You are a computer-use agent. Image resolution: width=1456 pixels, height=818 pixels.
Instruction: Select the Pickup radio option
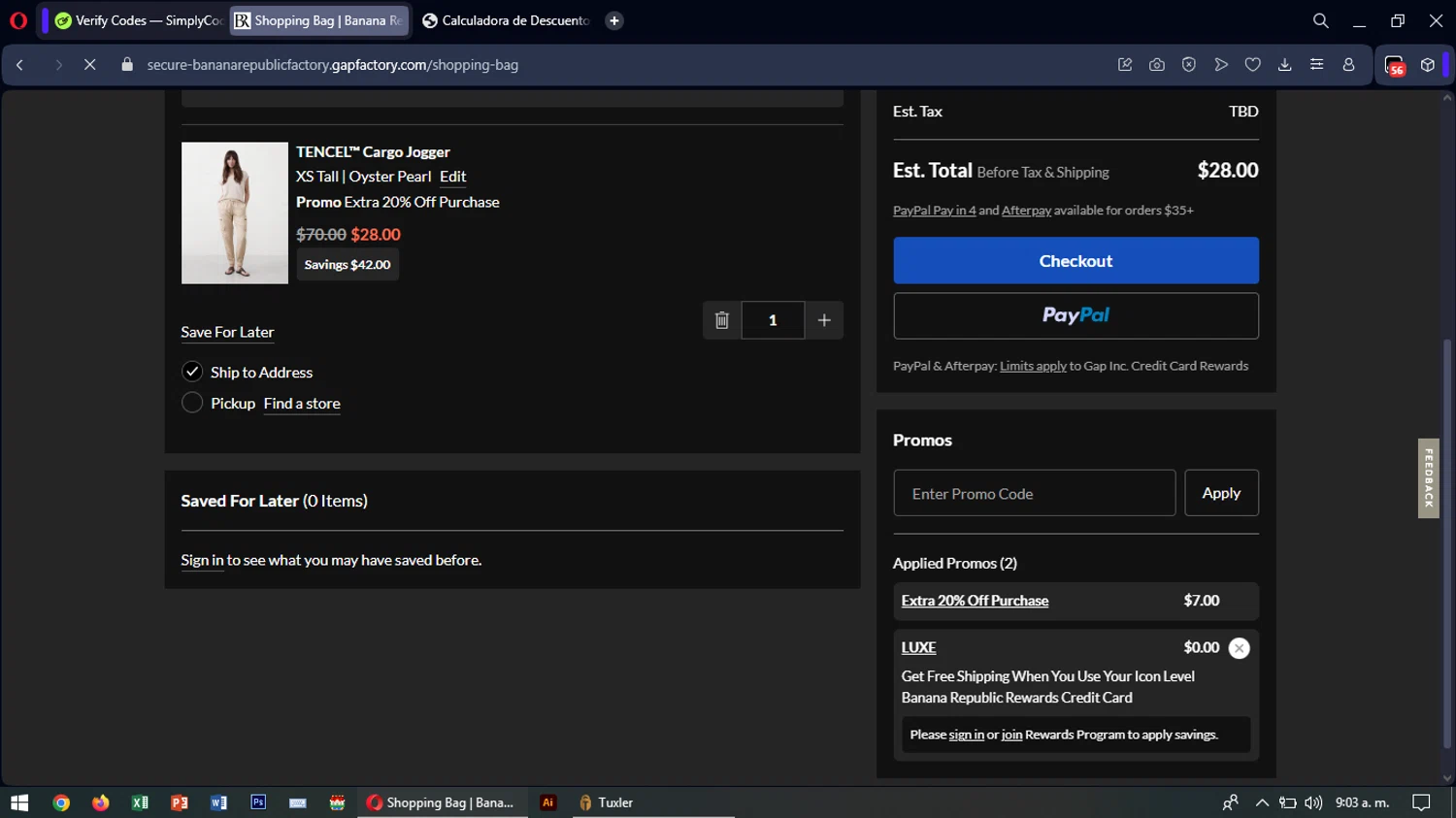192,403
